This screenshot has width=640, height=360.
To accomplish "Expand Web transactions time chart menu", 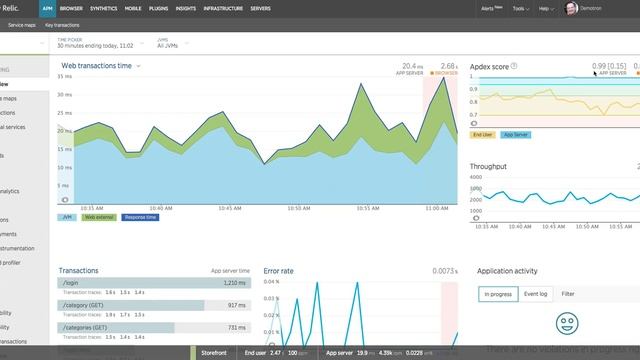I will pos(138,66).
